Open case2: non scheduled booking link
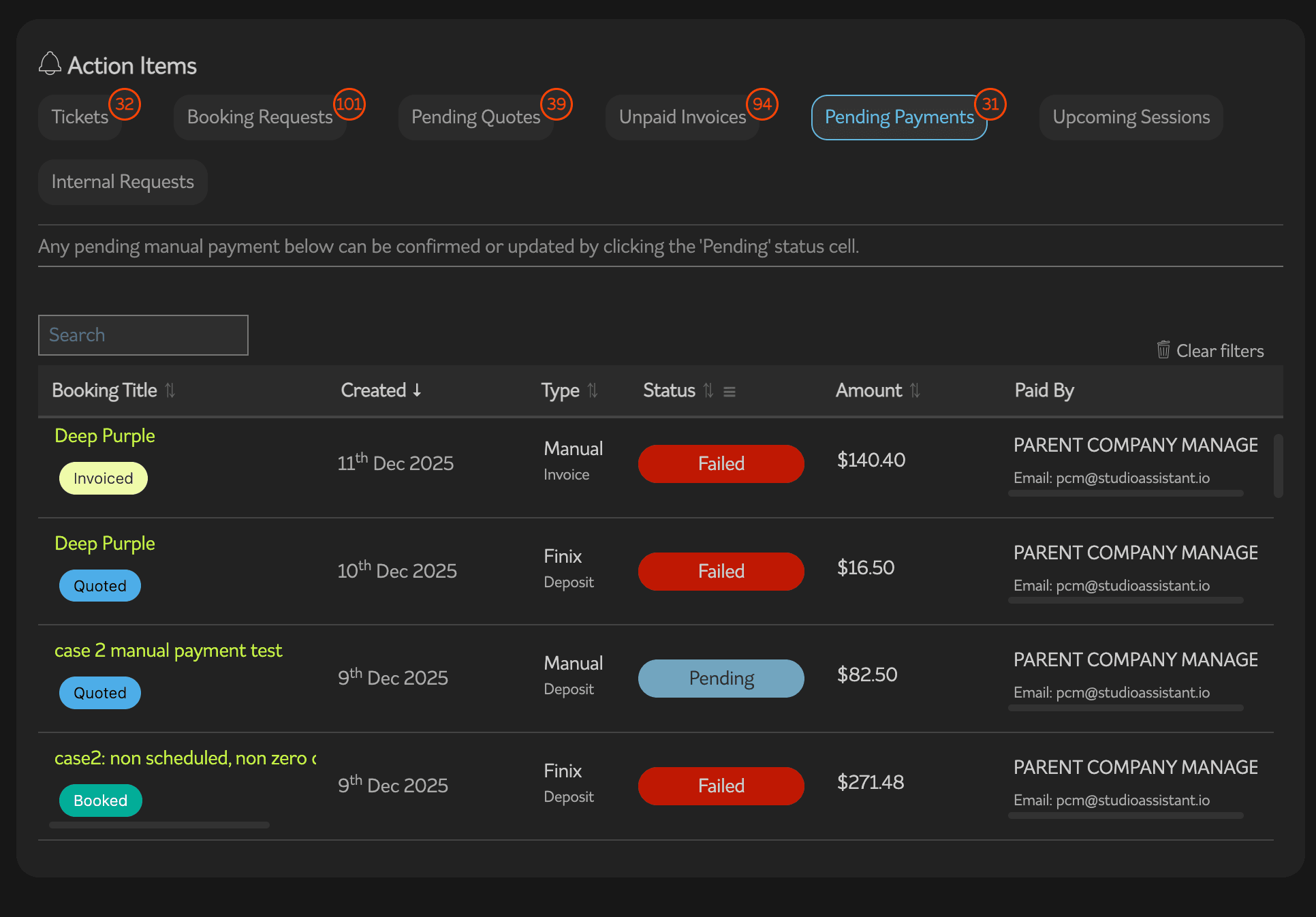Viewport: 1316px width, 917px height. pos(185,758)
